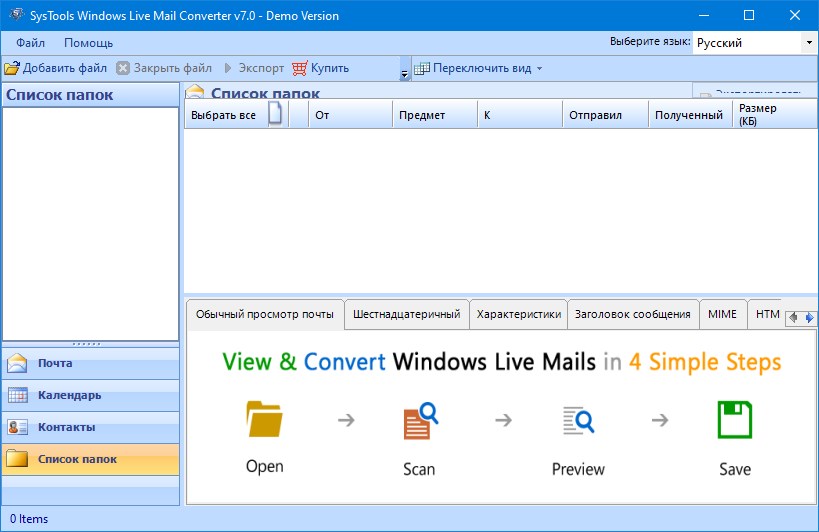The width and height of the screenshot is (819, 532).
Task: Click the sidebar splitter grip dots
Action: tap(87, 344)
